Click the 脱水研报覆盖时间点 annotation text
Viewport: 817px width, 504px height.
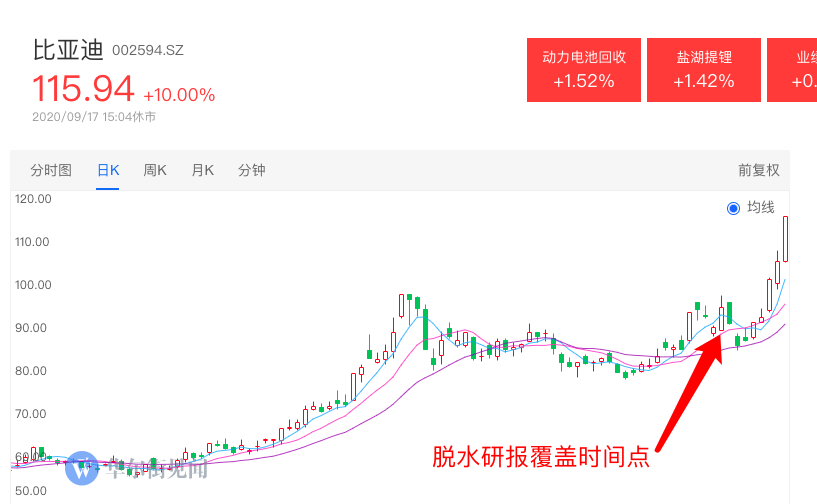click(x=541, y=457)
